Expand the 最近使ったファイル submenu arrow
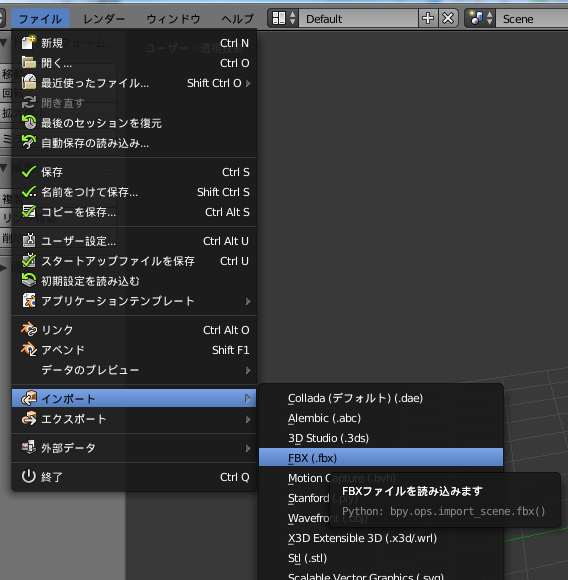 point(248,83)
